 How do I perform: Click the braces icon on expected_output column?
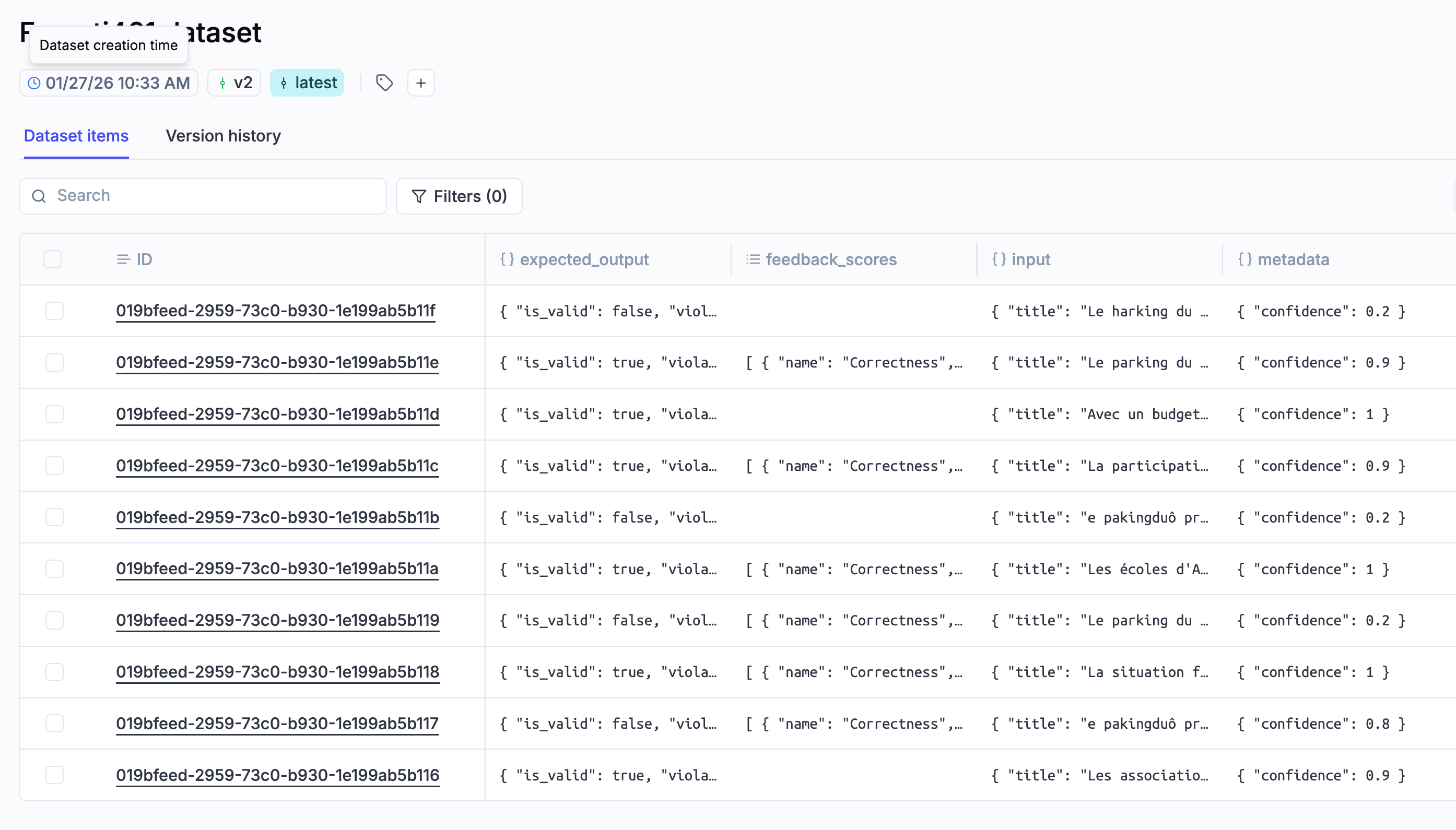tap(507, 259)
